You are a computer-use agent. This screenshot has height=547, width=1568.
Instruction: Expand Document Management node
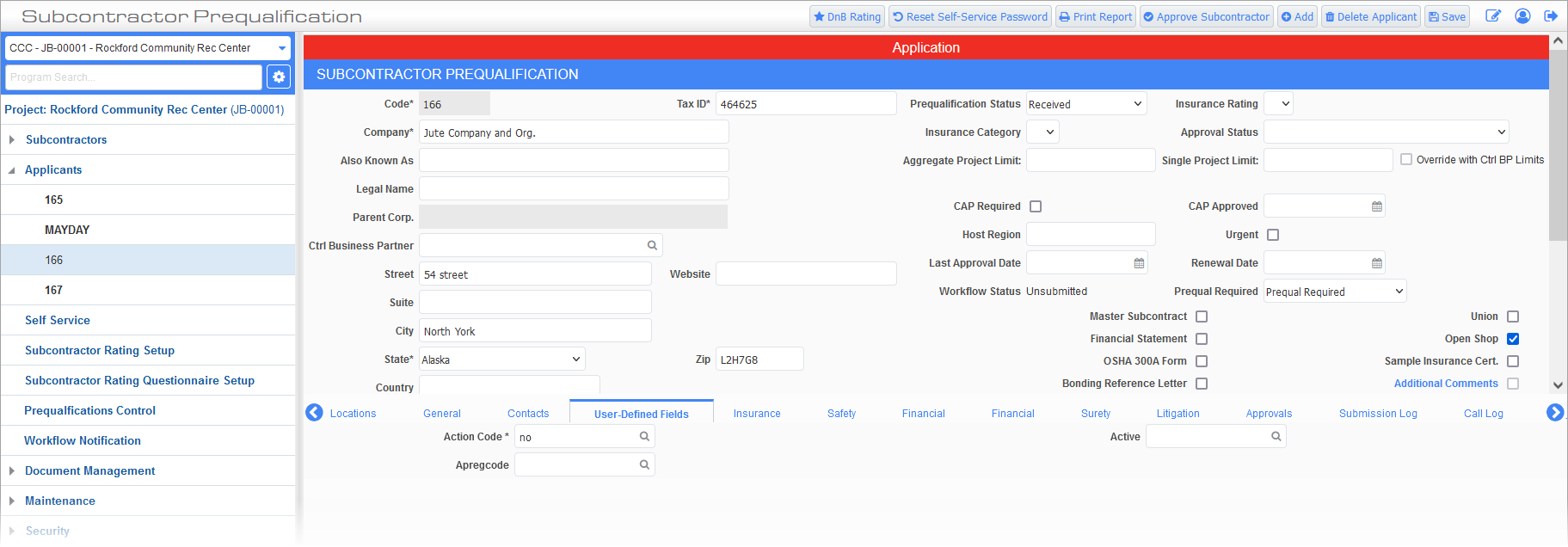coord(12,470)
